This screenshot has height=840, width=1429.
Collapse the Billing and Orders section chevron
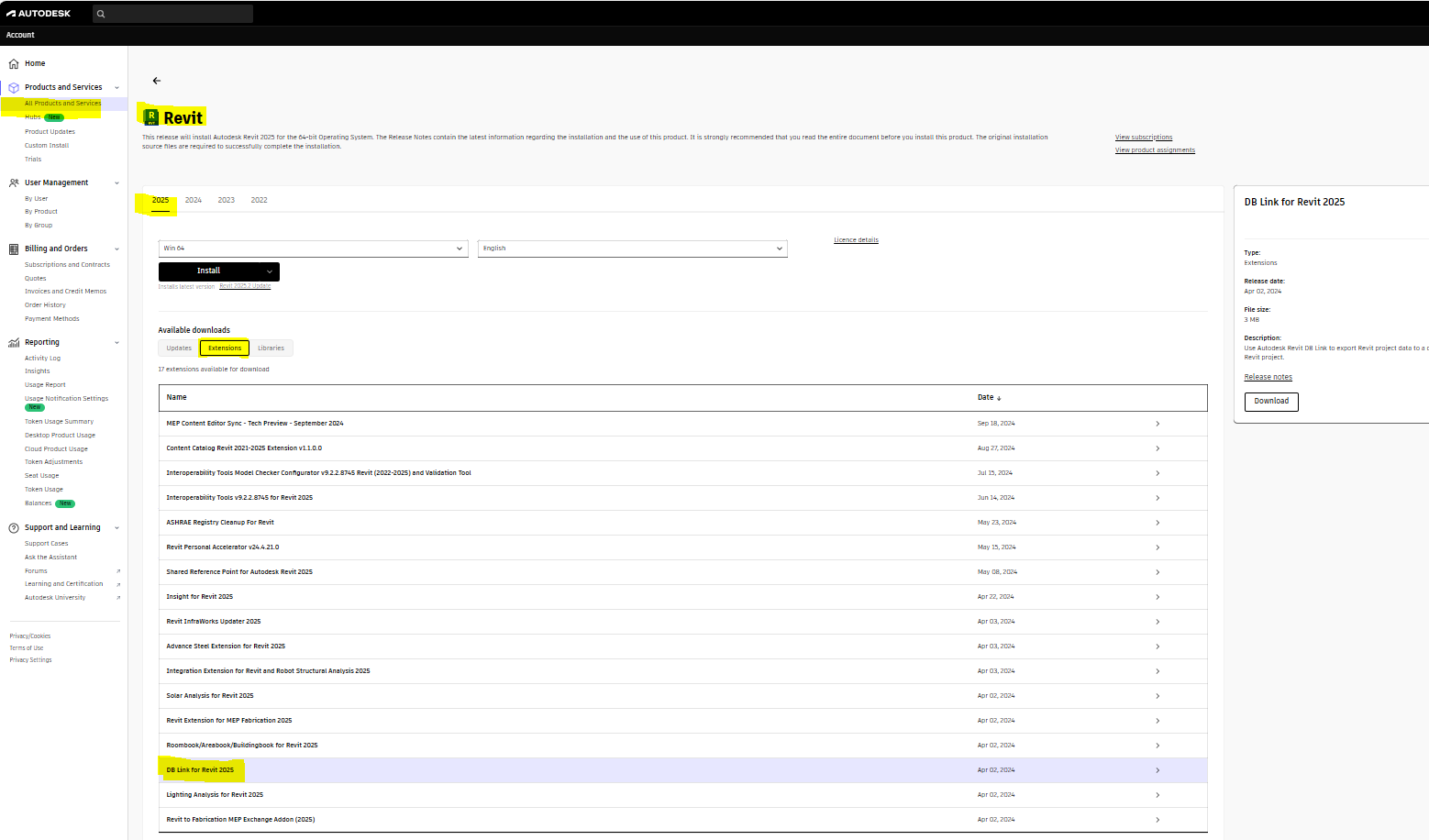[116, 249]
